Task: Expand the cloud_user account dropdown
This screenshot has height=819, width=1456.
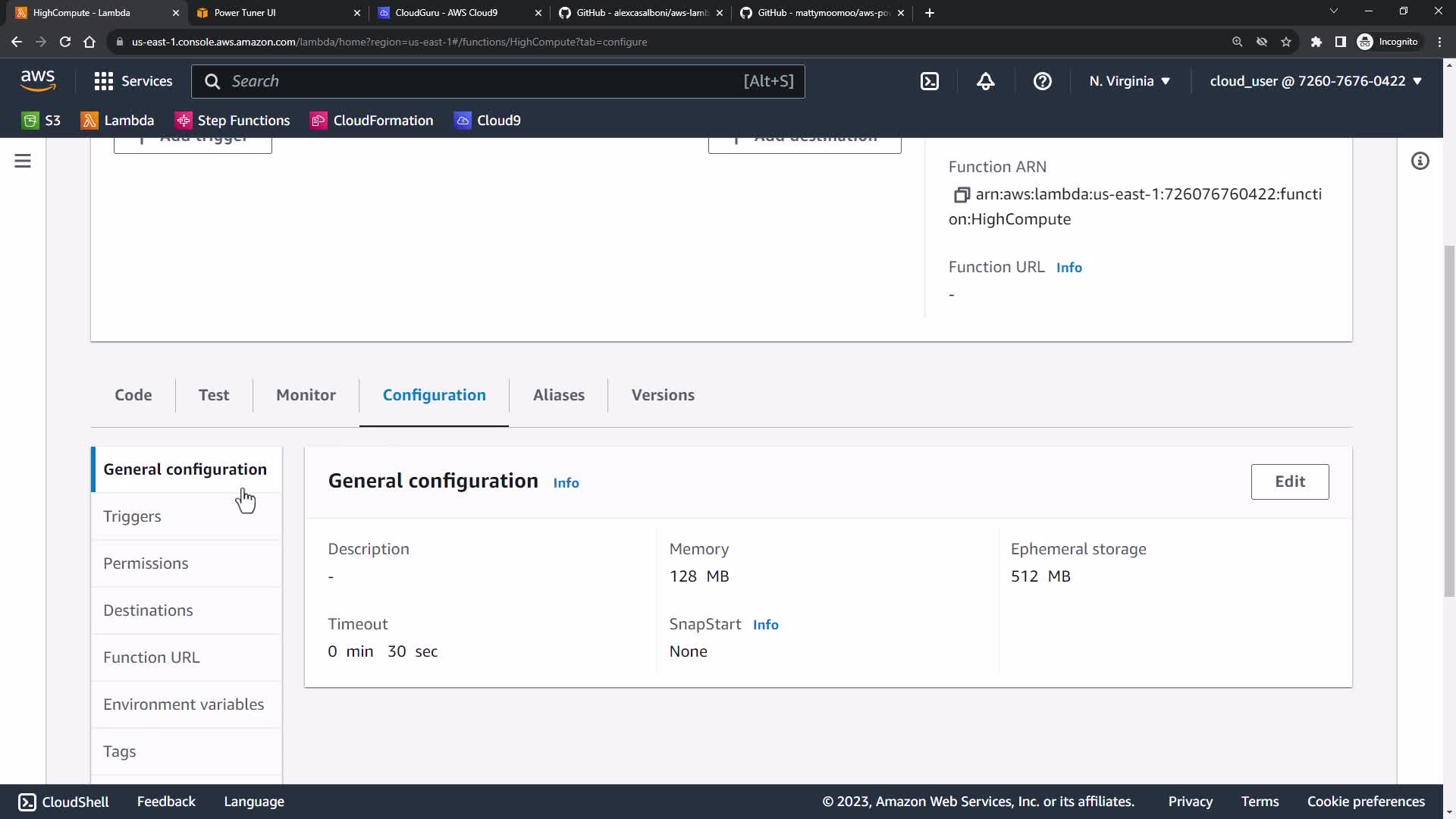Action: pyautogui.click(x=1315, y=81)
